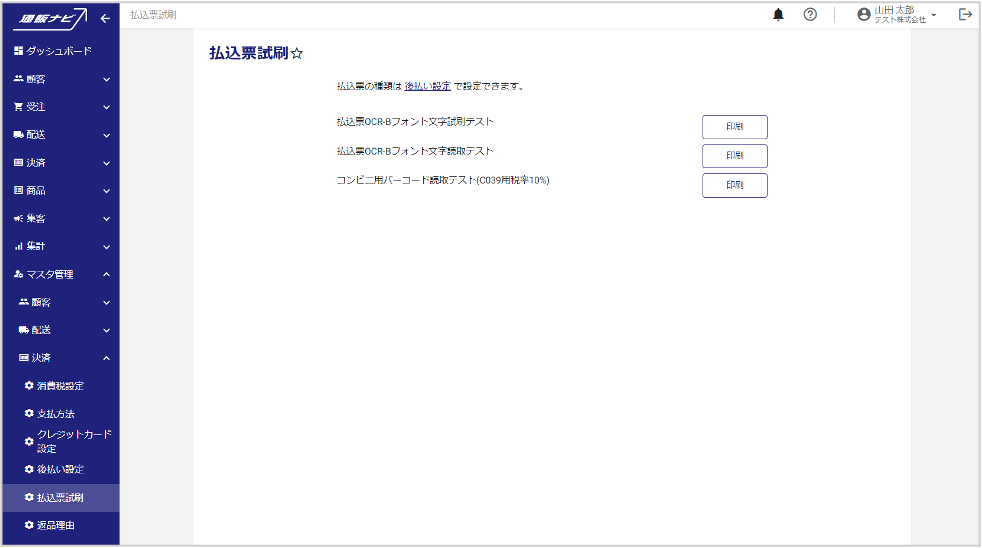Expand the 集計 sidebar menu
982x548 pixels.
pos(60,246)
